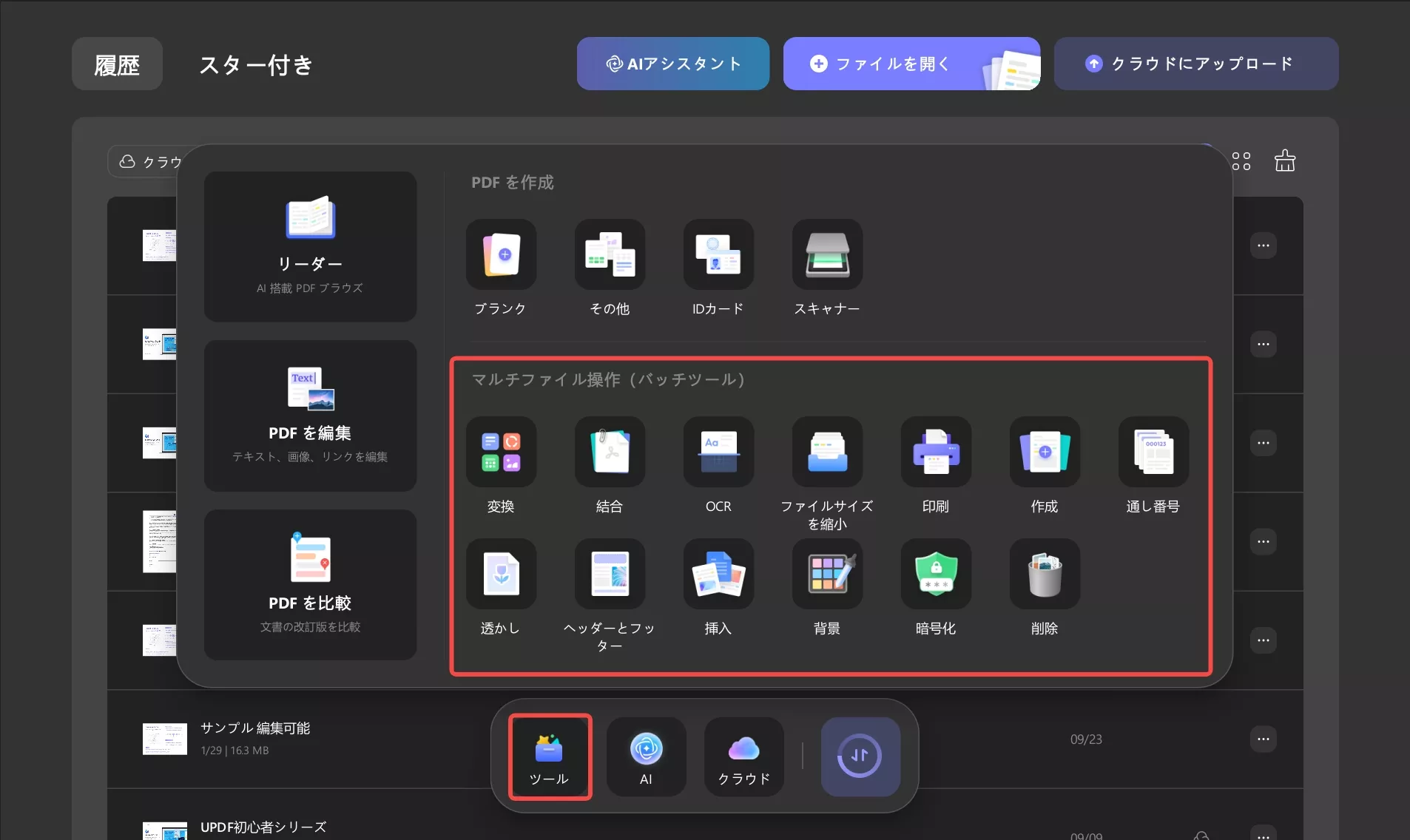Open the 暗号化 encryption tool
This screenshot has width=1410, height=840.
[936, 574]
